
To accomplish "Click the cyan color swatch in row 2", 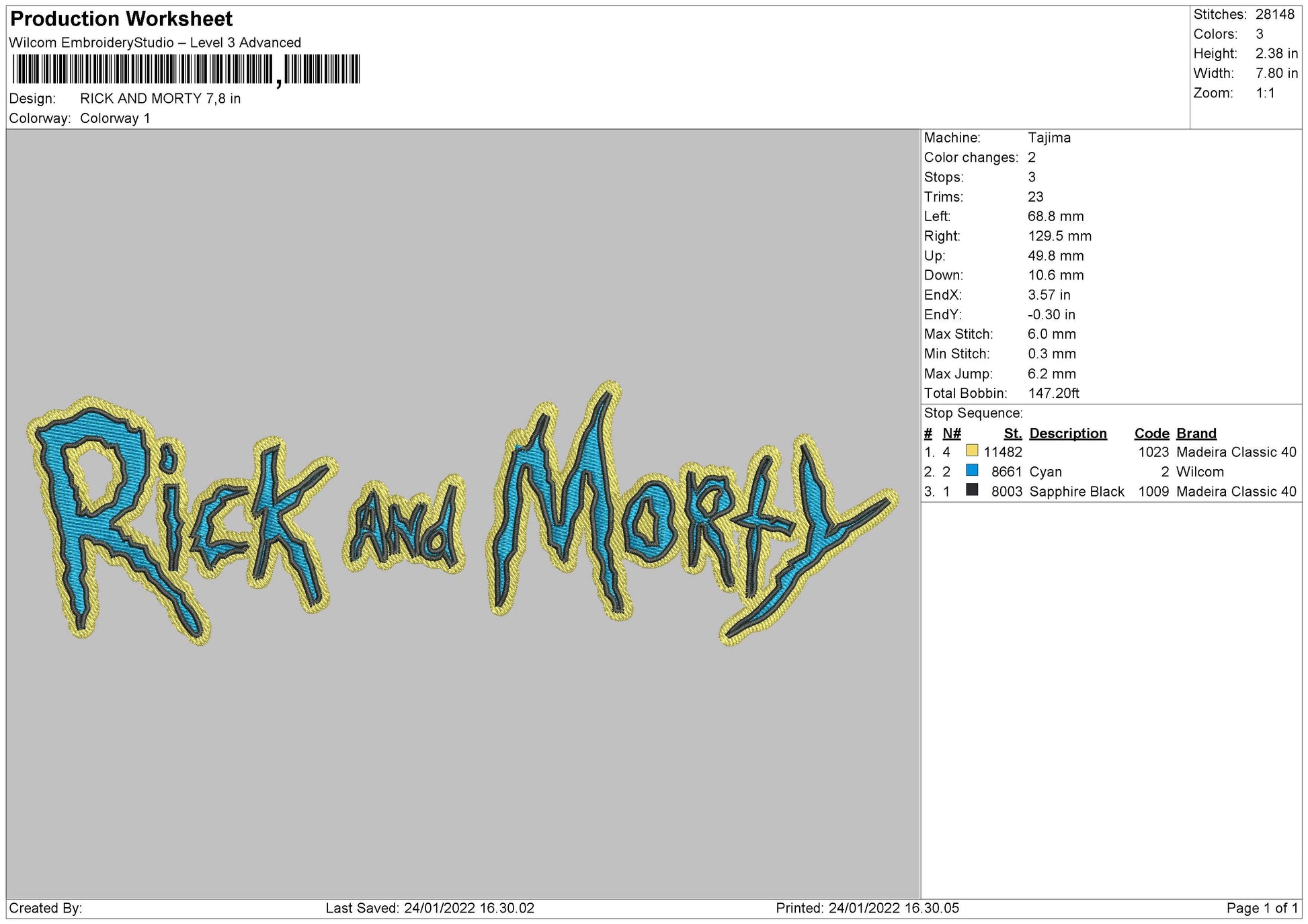I will (x=971, y=470).
